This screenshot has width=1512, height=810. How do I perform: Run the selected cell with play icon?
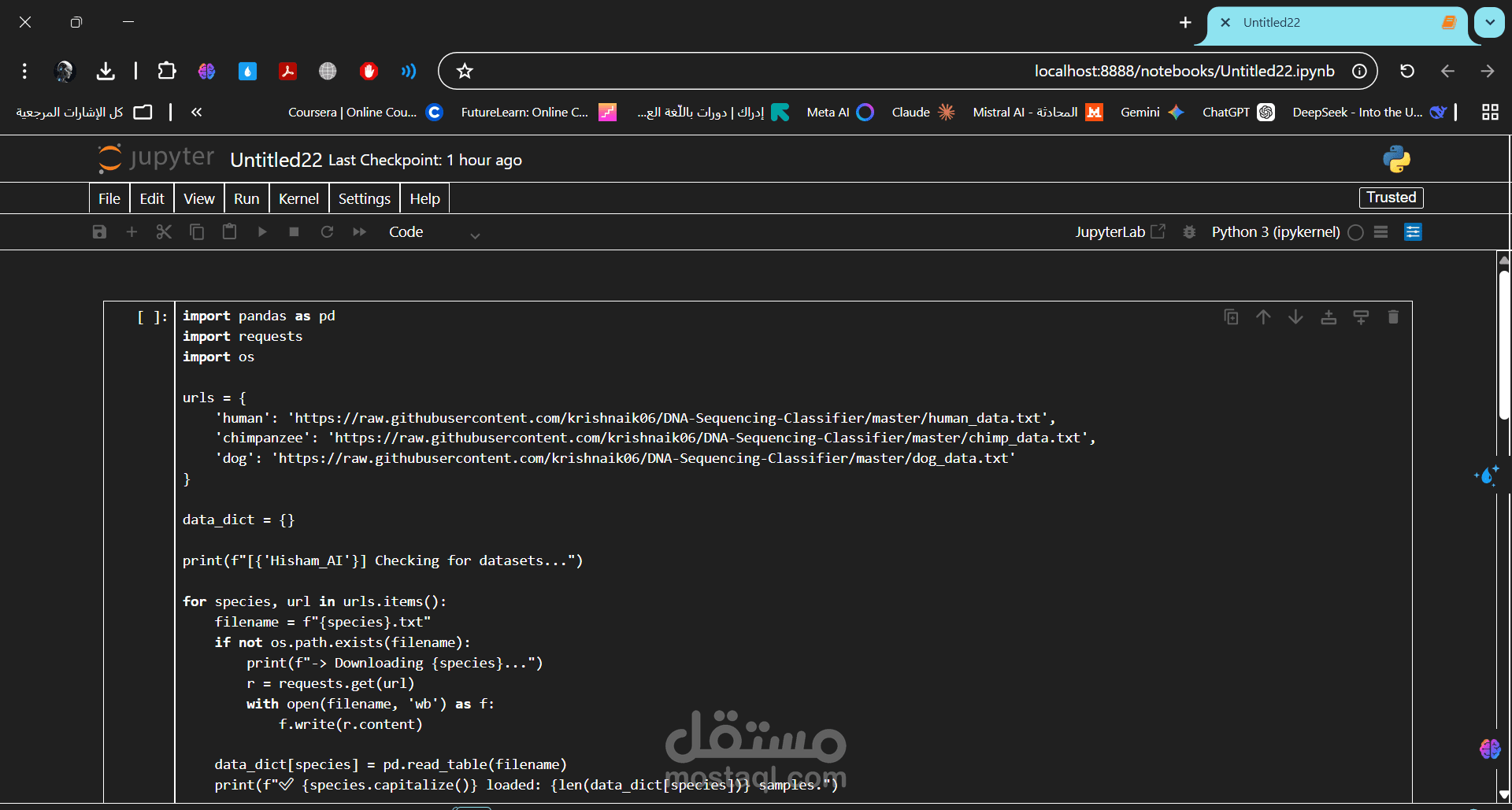click(262, 231)
